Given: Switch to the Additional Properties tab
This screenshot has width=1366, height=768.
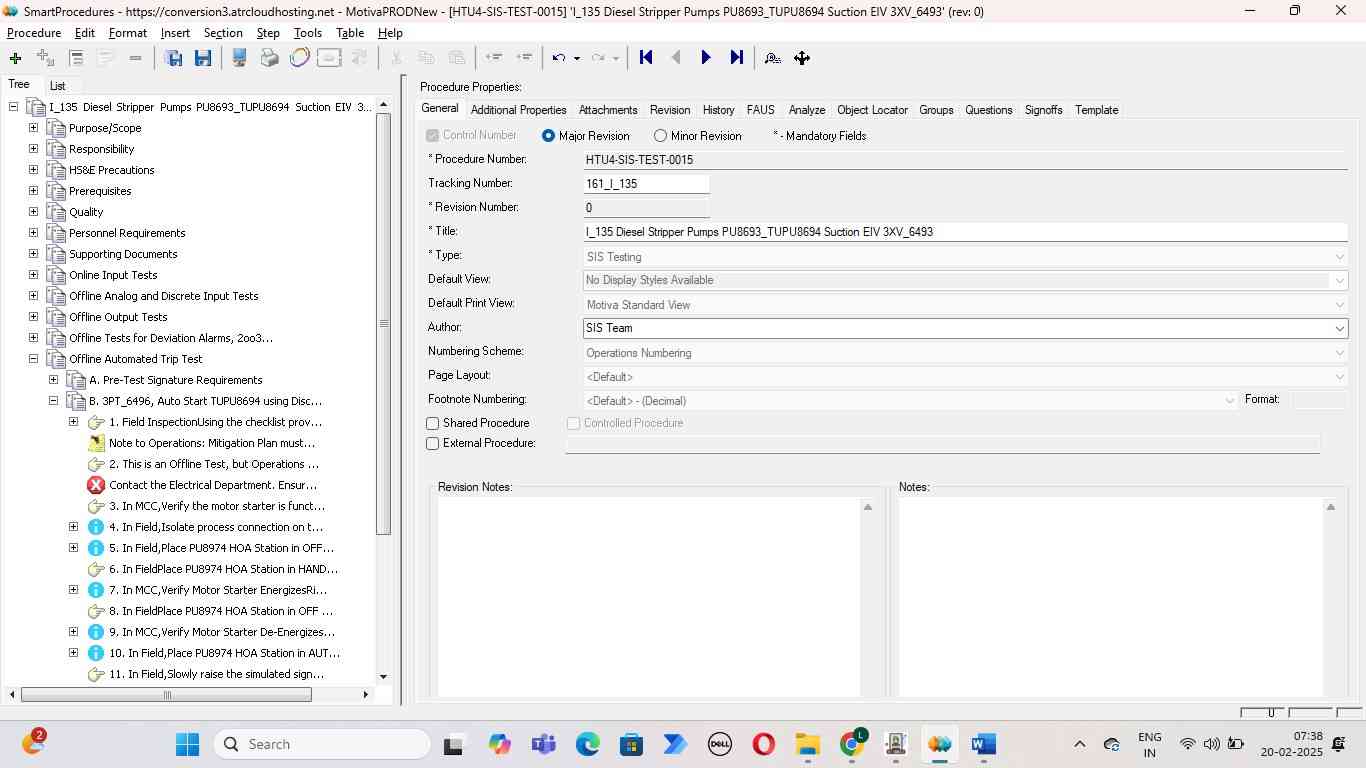Looking at the screenshot, I should [518, 110].
